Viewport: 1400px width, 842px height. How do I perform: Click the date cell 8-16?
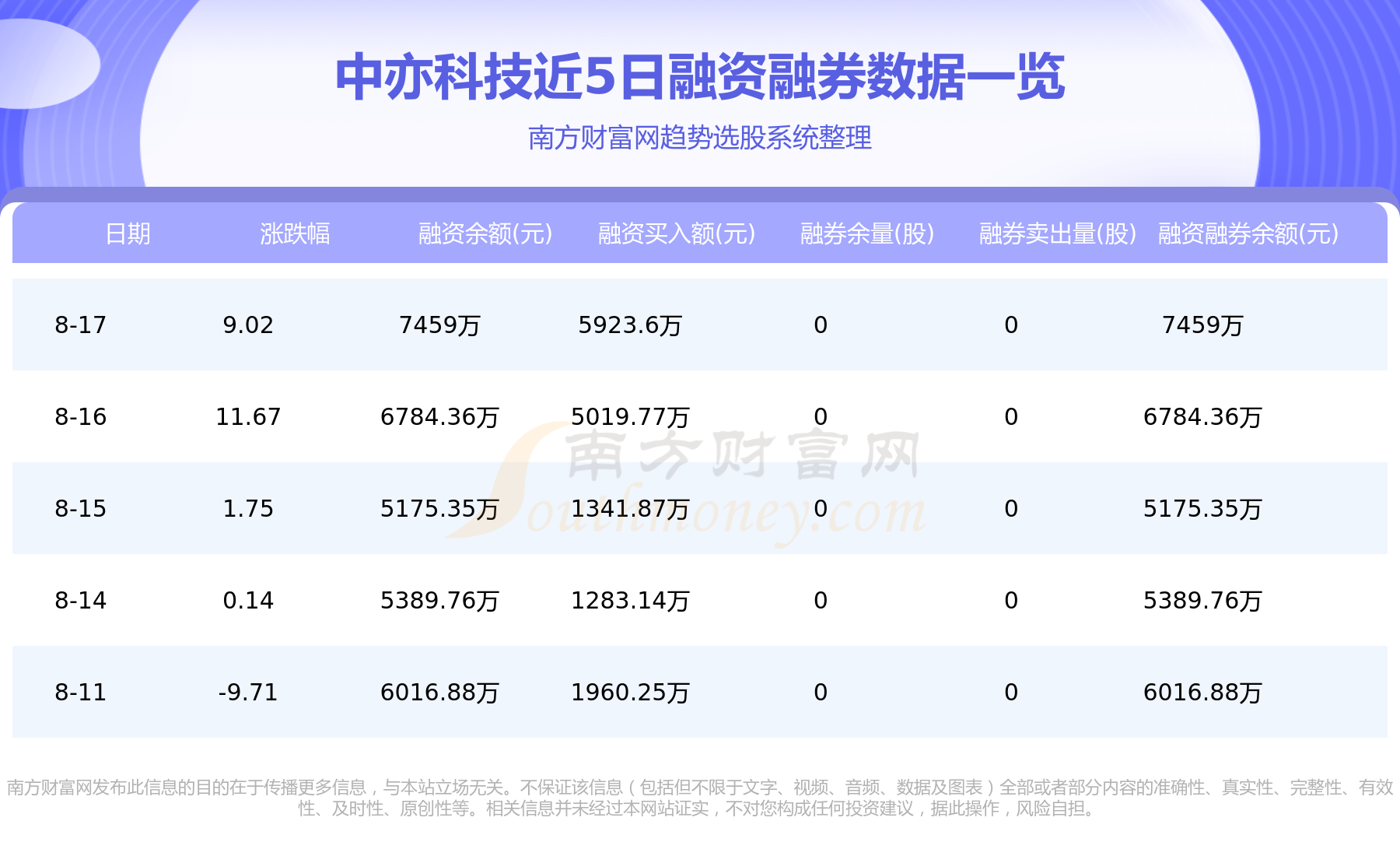pyautogui.click(x=81, y=416)
